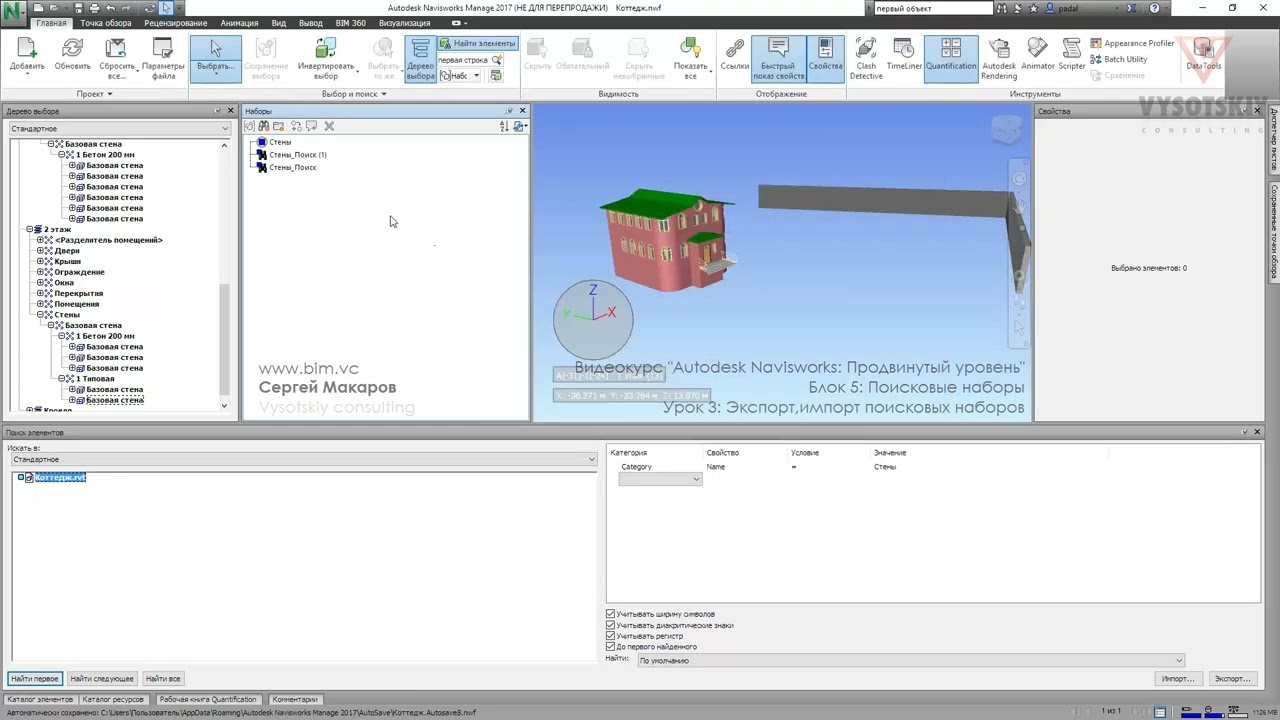Open the TimeLiner tool
This screenshot has height=720, width=1280.
click(904, 55)
